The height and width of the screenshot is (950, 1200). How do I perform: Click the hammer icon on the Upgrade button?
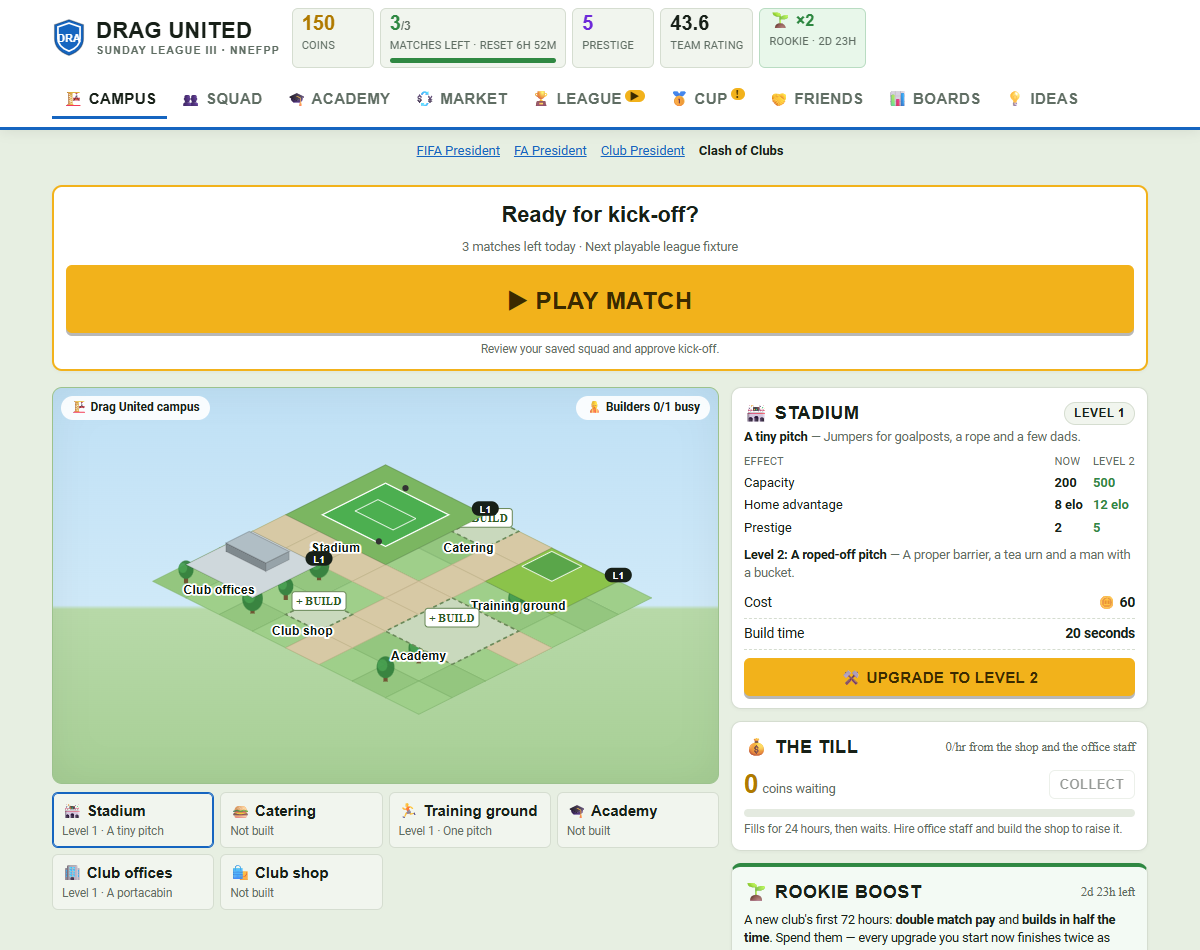click(x=851, y=677)
